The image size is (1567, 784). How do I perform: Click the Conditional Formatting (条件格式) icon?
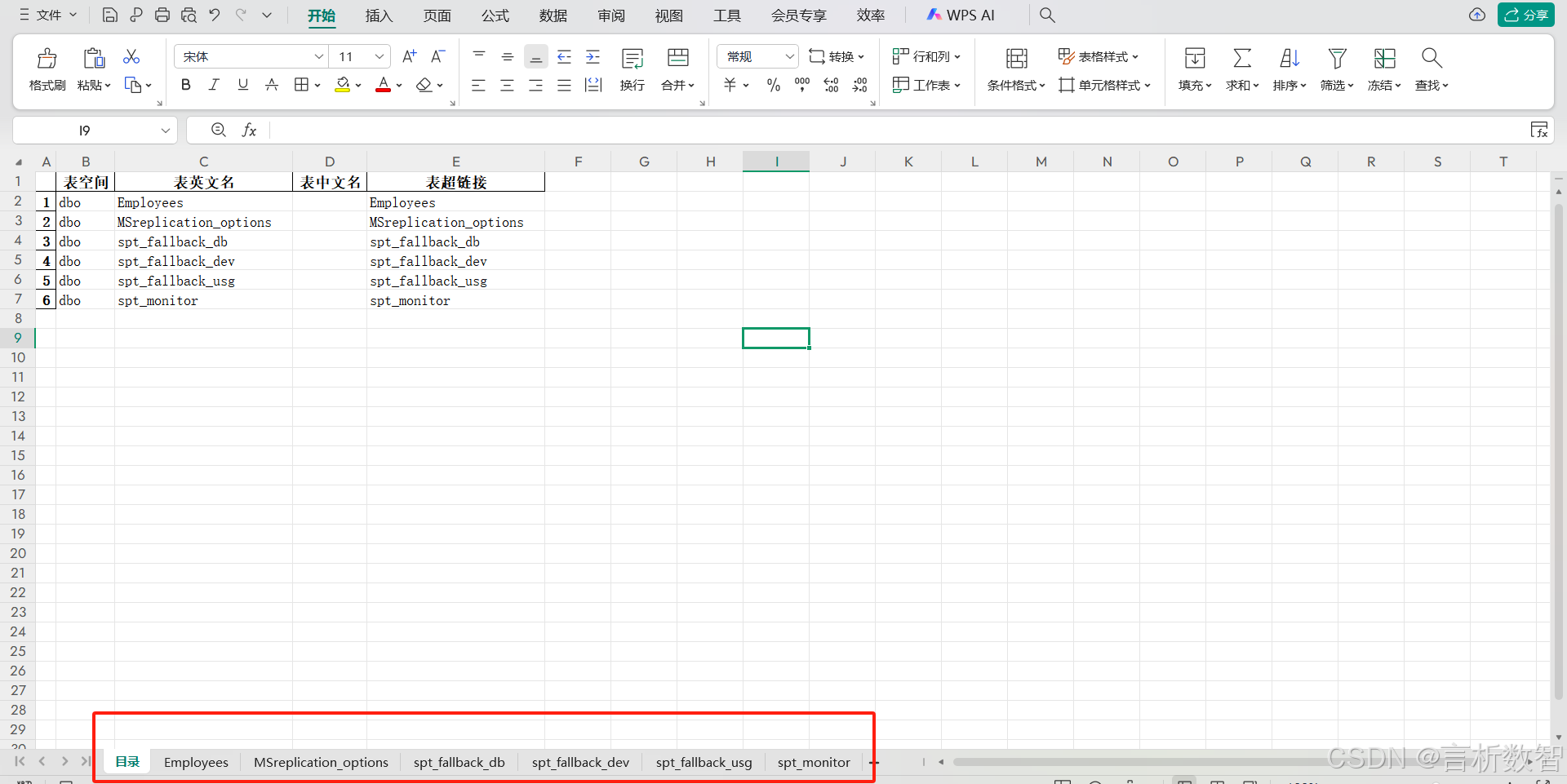coord(1016,58)
